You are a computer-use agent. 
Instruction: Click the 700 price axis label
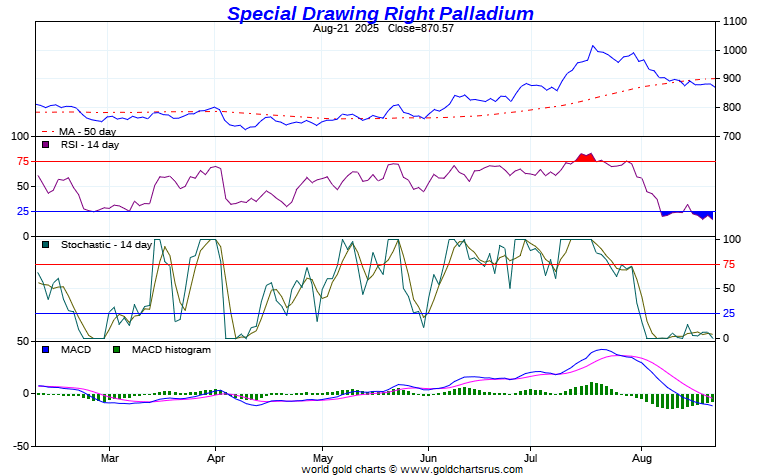[732, 136]
